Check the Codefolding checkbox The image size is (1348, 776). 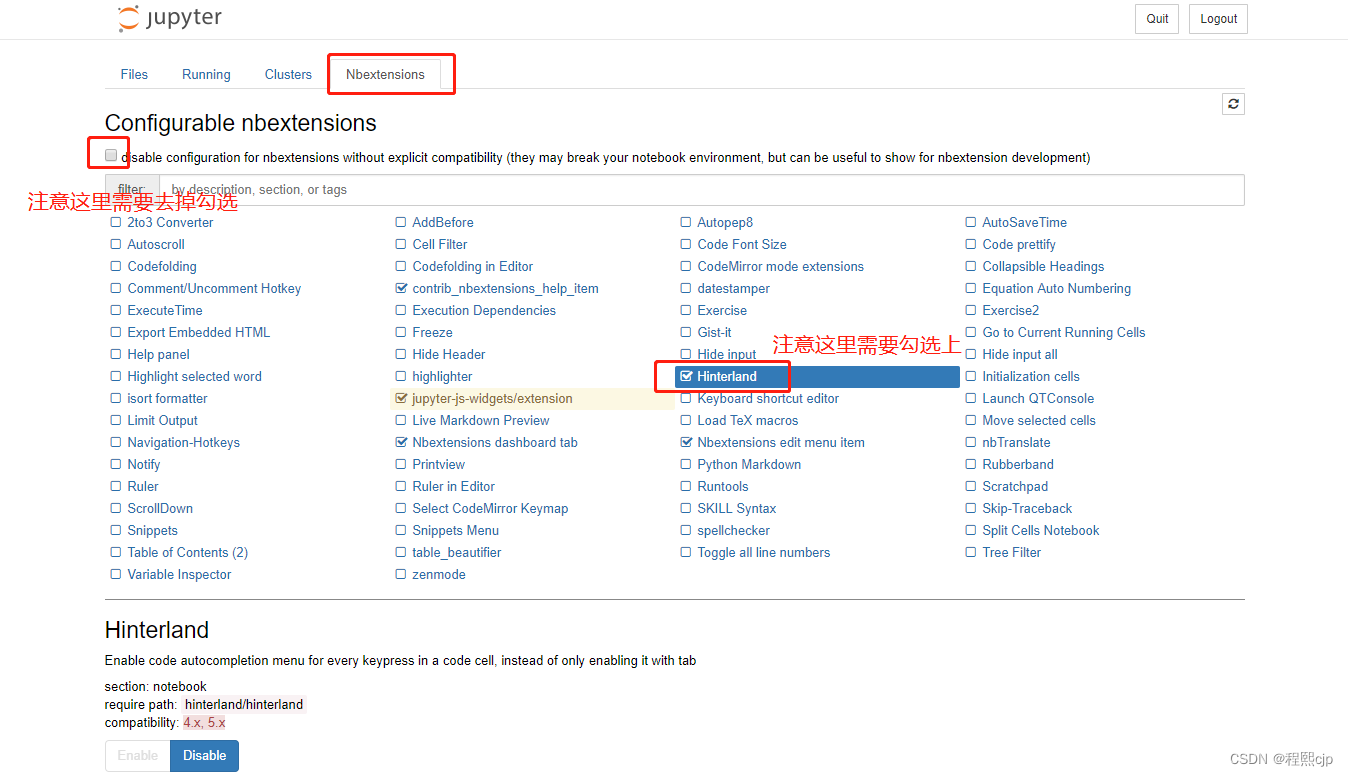coord(116,266)
